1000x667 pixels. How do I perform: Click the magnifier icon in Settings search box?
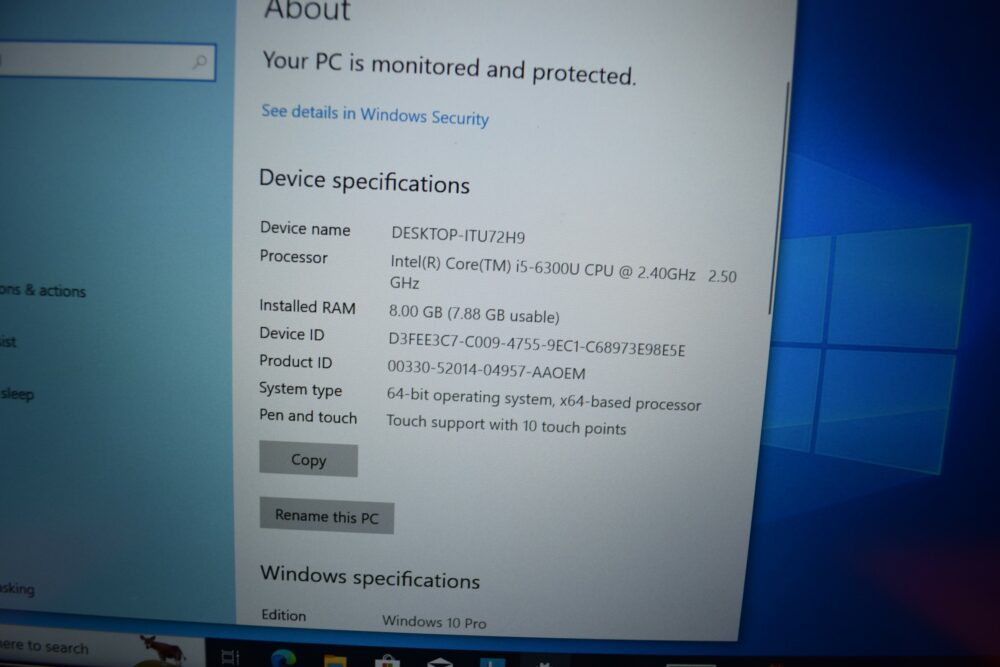200,61
